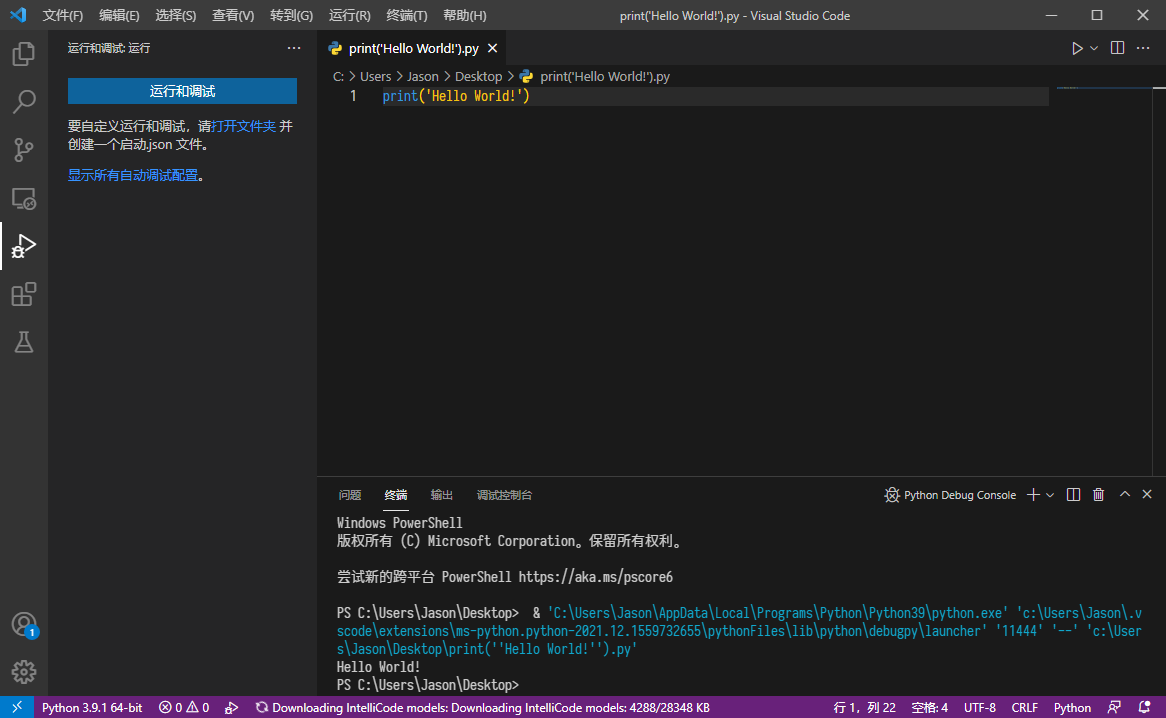Open the terminal selector dropdown beside the plus

[1052, 493]
